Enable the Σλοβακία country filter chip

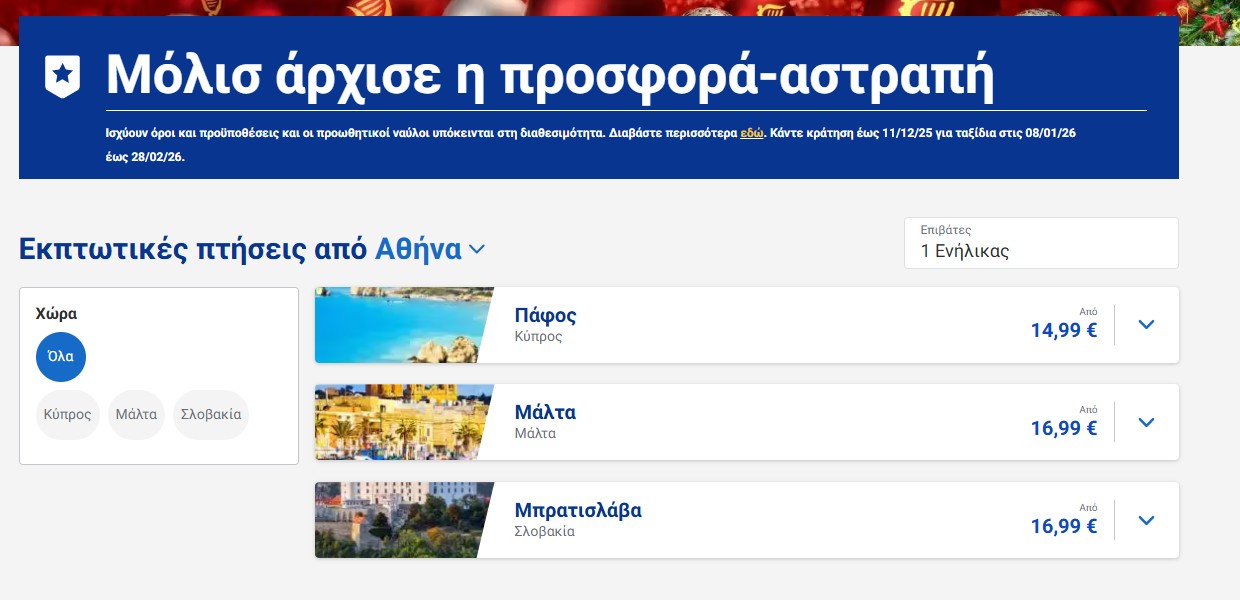point(210,414)
